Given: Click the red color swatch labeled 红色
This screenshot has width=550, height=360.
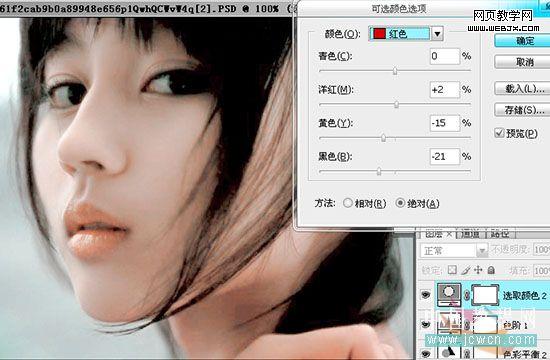Looking at the screenshot, I should [x=379, y=34].
